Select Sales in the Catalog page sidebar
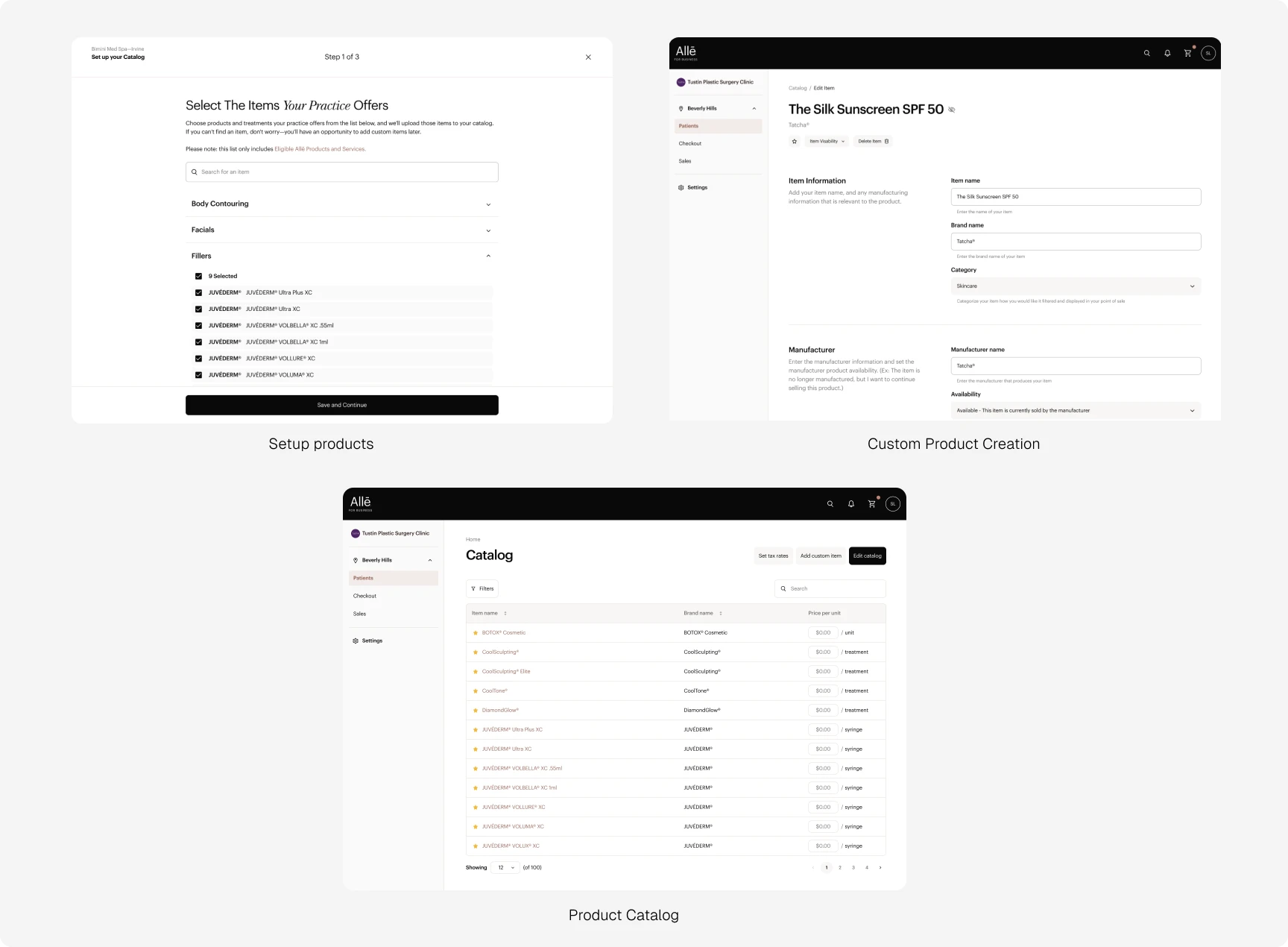Image resolution: width=1288 pixels, height=947 pixels. pos(359,614)
